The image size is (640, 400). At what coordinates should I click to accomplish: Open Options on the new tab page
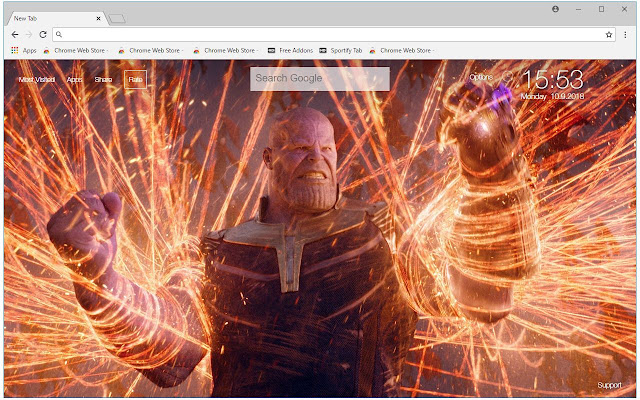coord(481,77)
